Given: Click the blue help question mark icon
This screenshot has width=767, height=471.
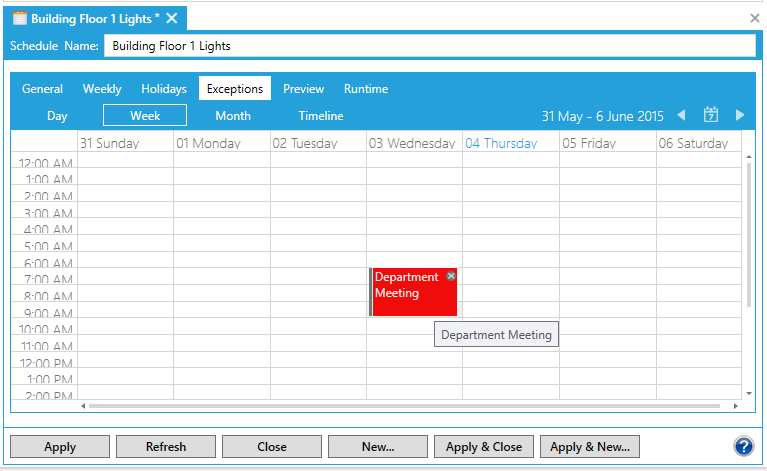Looking at the screenshot, I should pos(743,447).
